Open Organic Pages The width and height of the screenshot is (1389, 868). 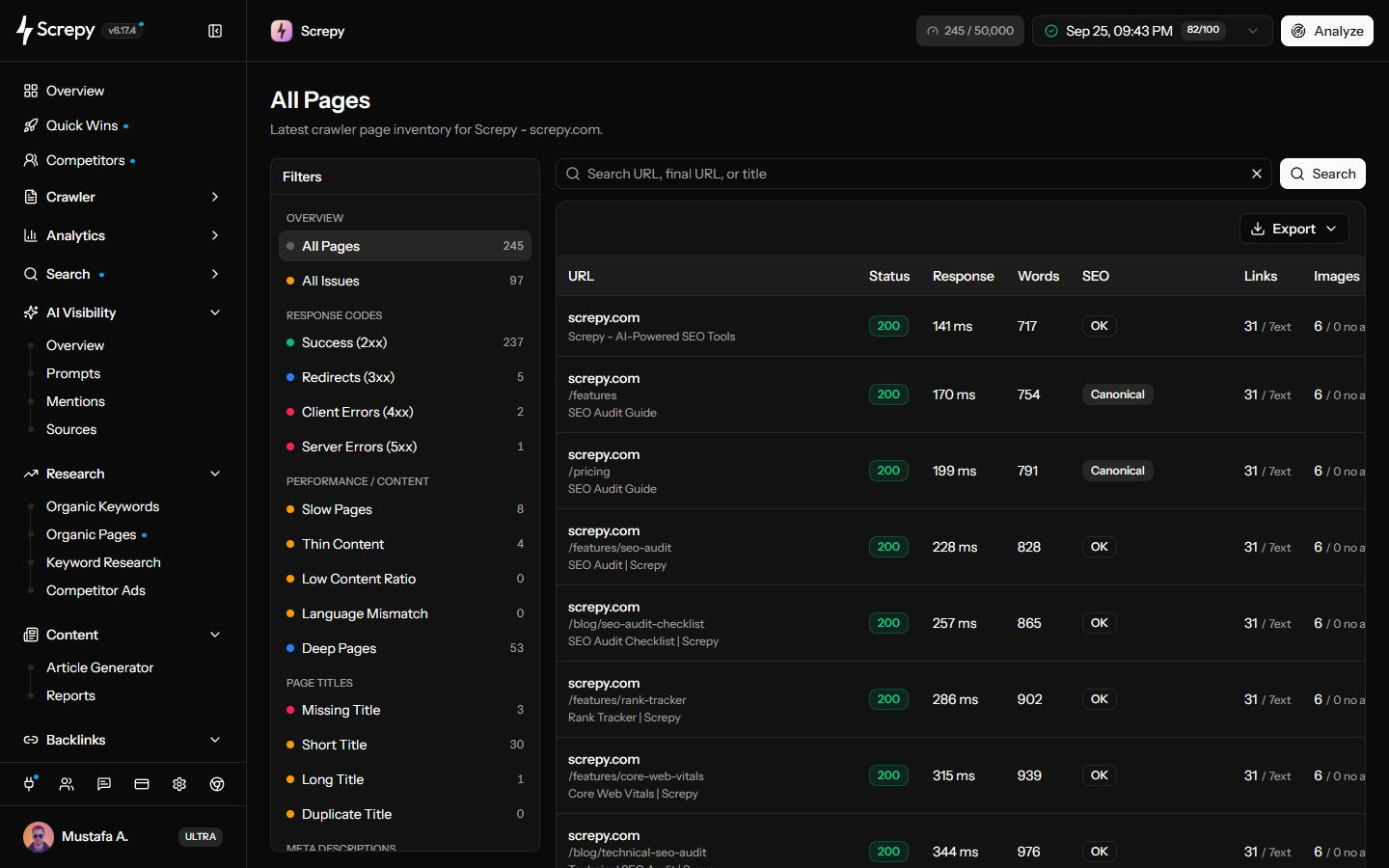click(92, 534)
